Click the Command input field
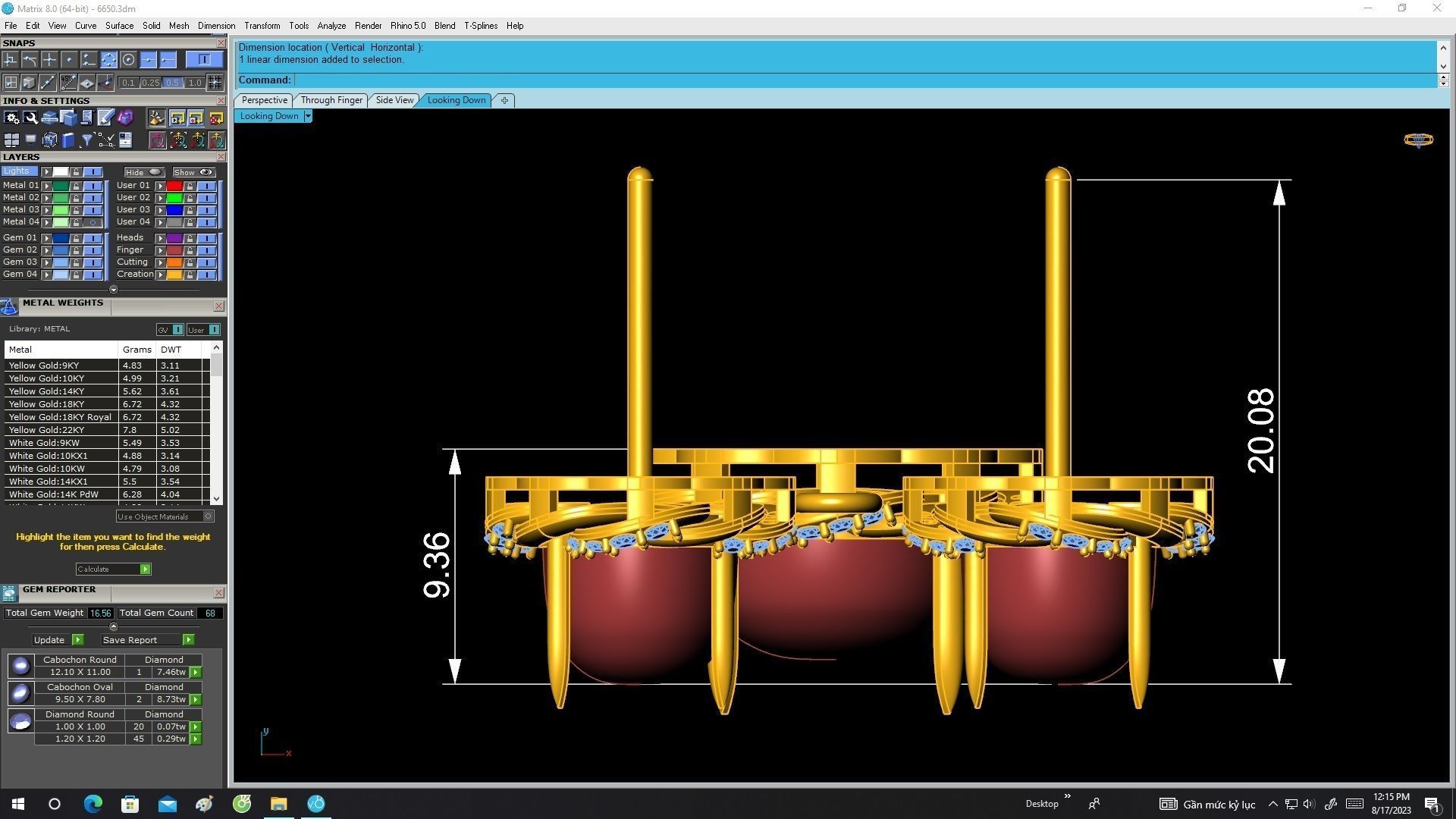 pos(864,80)
